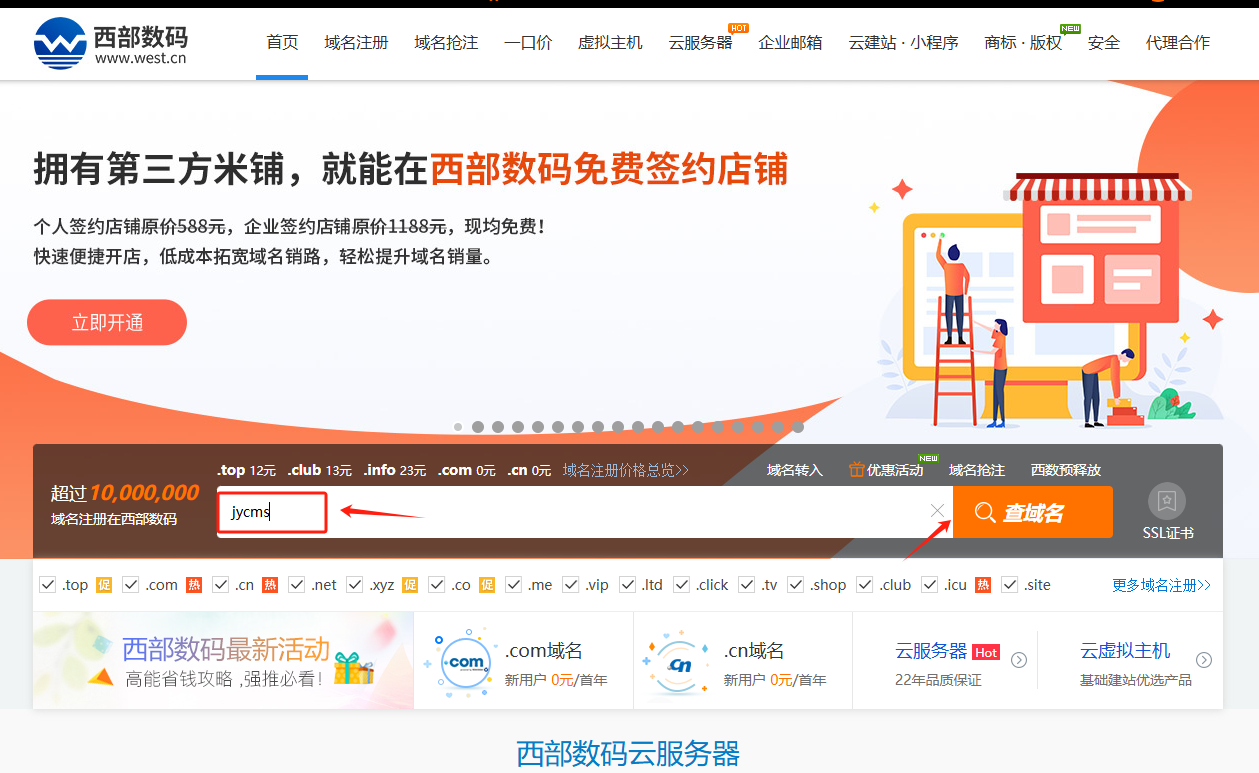
Task: Toggle the .cn domain checkbox
Action: 221,585
